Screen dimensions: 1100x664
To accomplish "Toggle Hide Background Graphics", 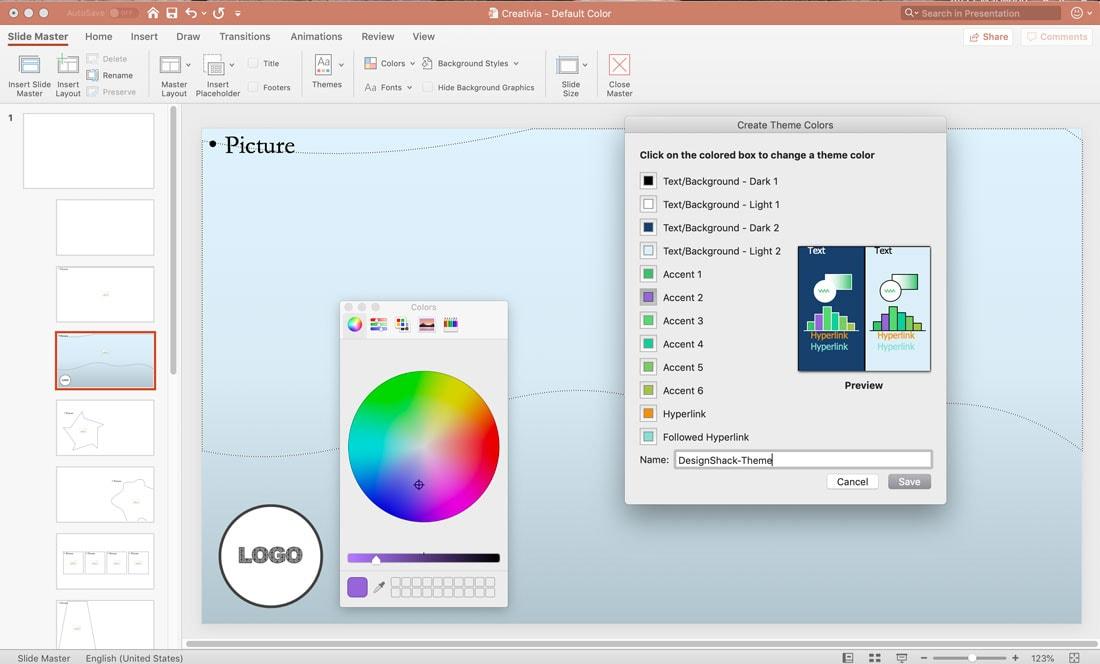I will click(425, 87).
